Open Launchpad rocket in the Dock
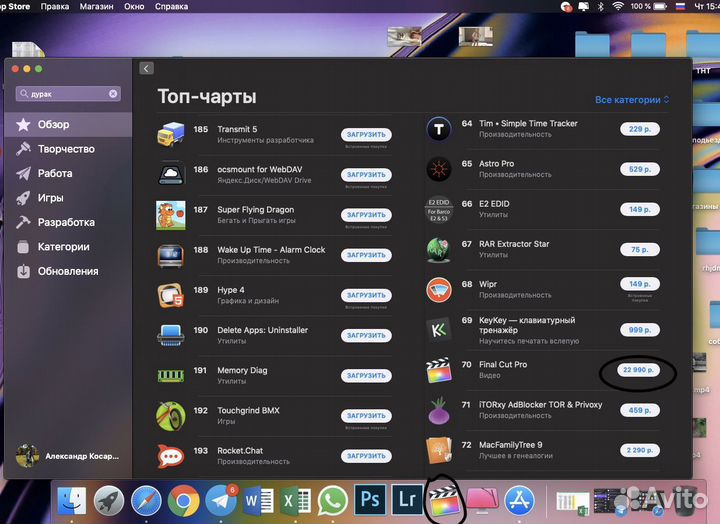This screenshot has width=720, height=524. click(109, 501)
